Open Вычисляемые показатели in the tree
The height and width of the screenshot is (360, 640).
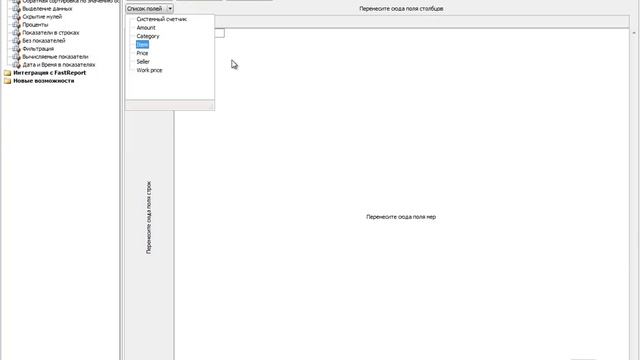pyautogui.click(x=55, y=57)
